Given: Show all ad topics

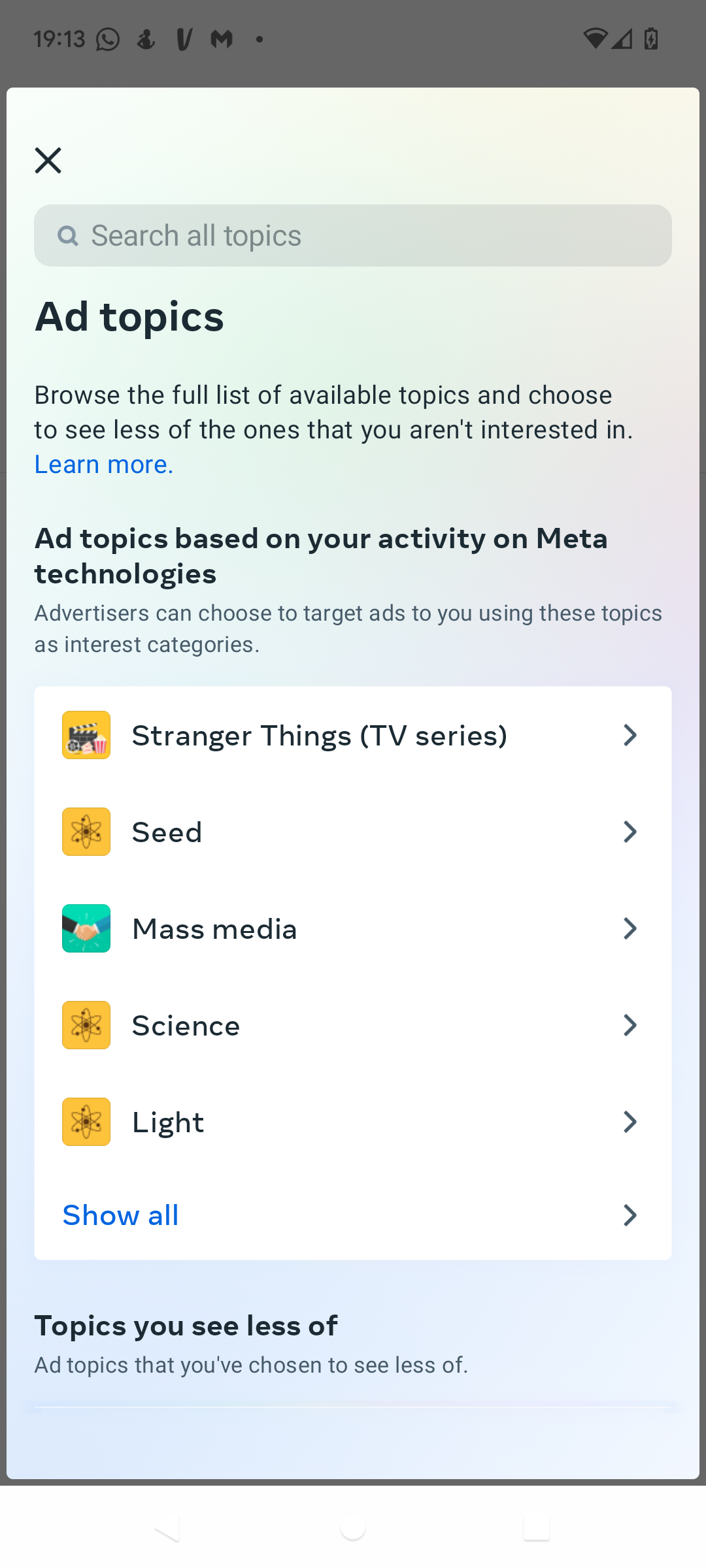Looking at the screenshot, I should coord(120,1215).
